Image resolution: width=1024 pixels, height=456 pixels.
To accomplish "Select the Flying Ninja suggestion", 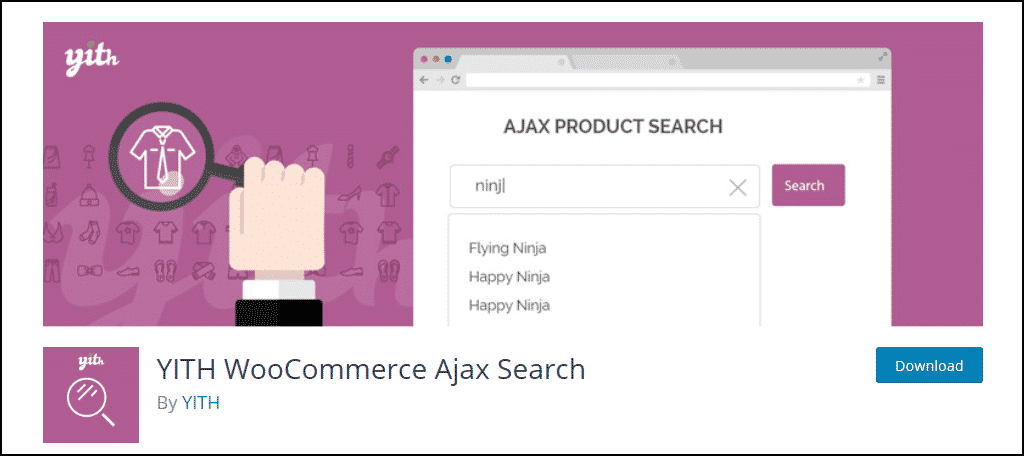I will 507,248.
